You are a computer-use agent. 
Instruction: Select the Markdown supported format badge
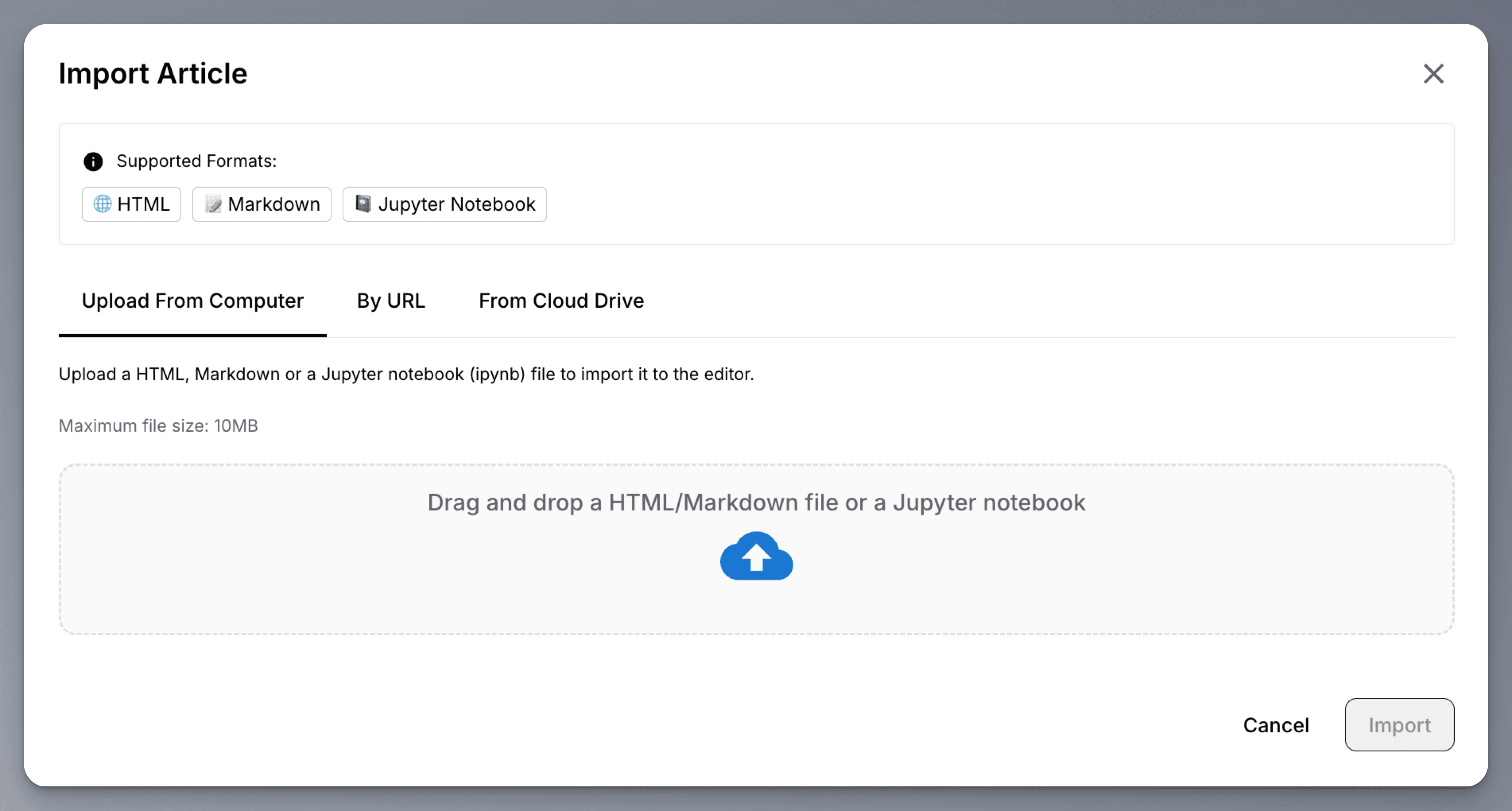261,204
